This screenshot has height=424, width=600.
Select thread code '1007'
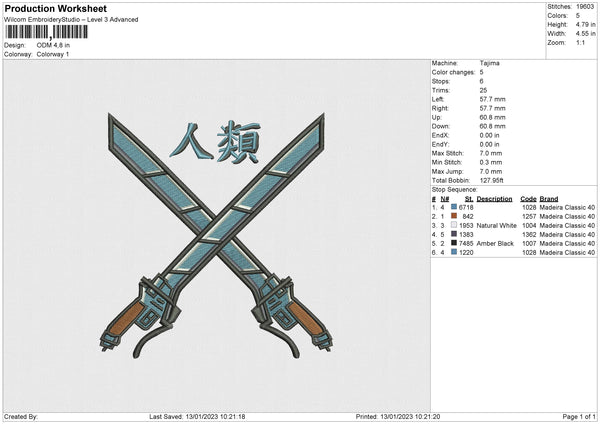click(529, 243)
